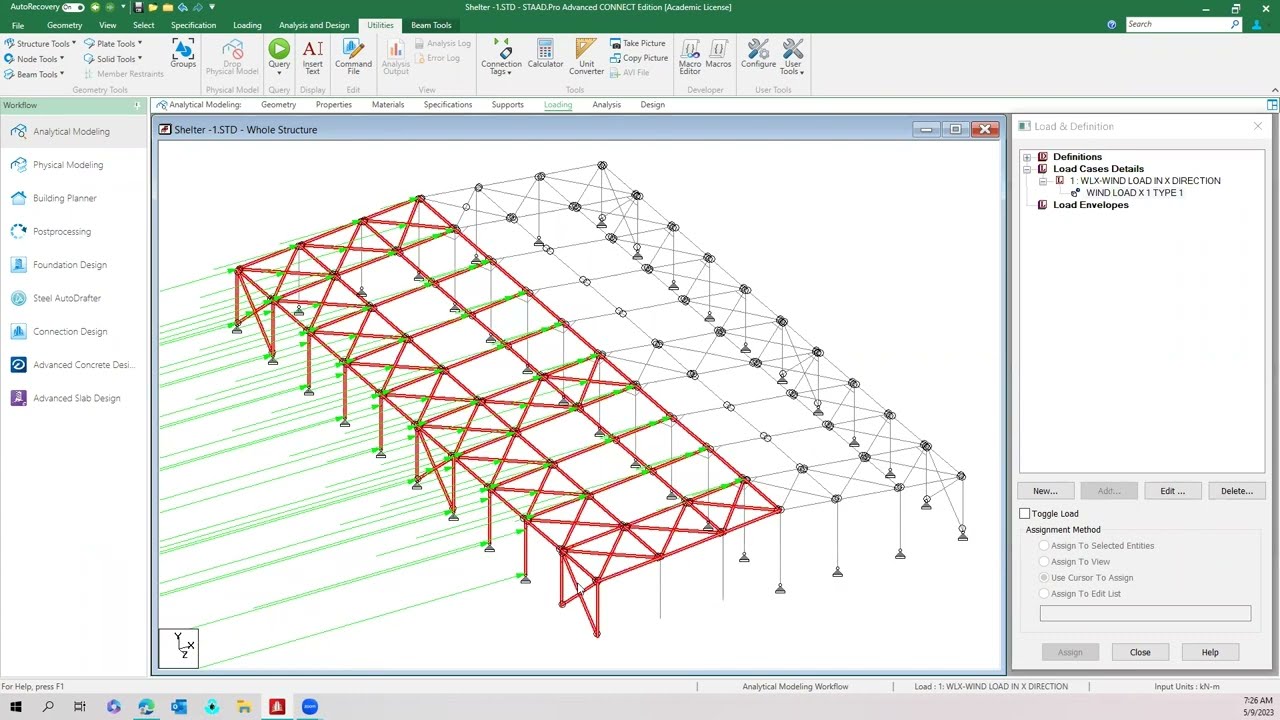This screenshot has width=1280, height=720.
Task: Open the Calculator utility
Action: 545,54
